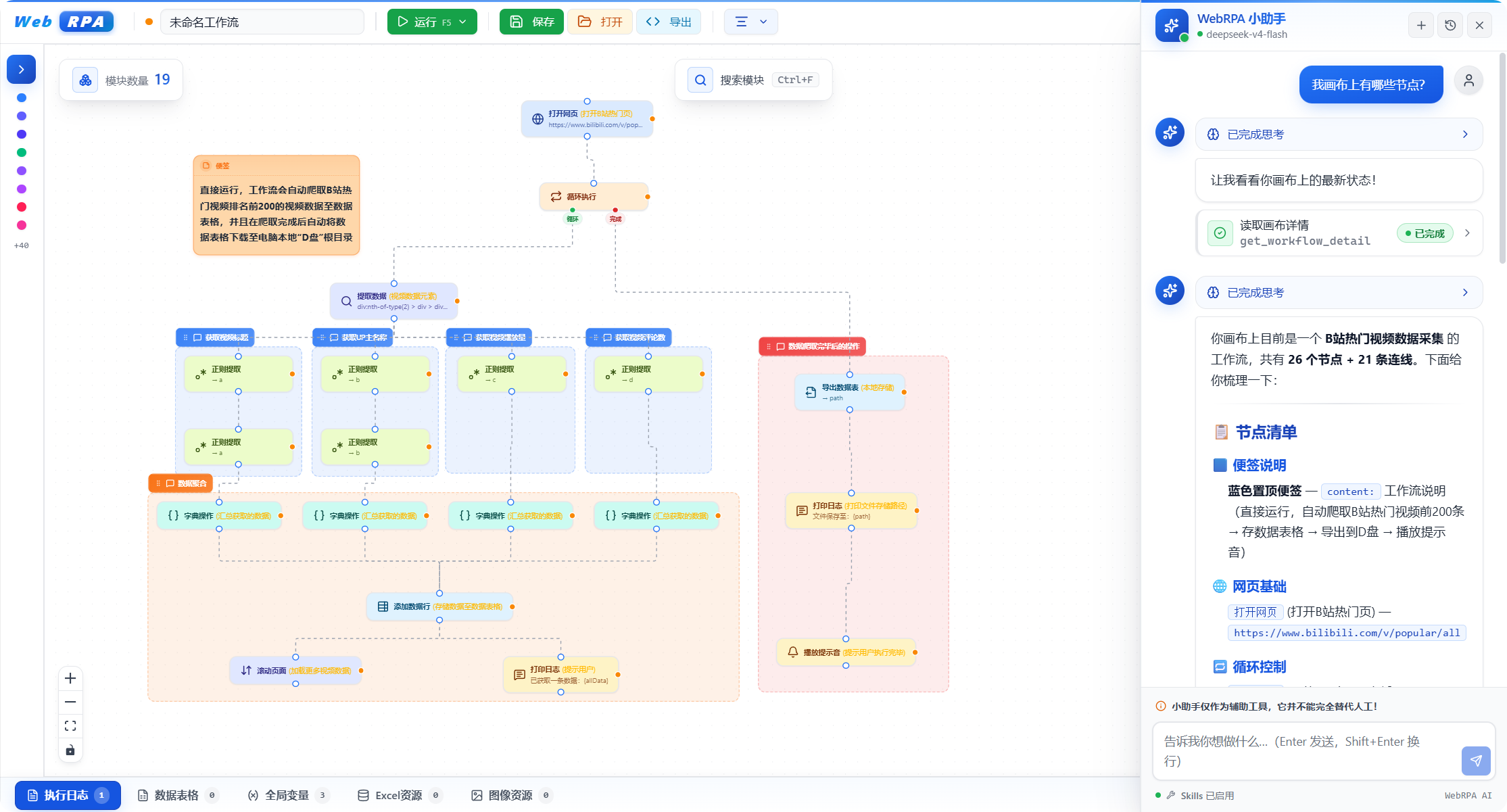
Task: Click the 搜索模块 magnifier icon
Action: coord(700,80)
